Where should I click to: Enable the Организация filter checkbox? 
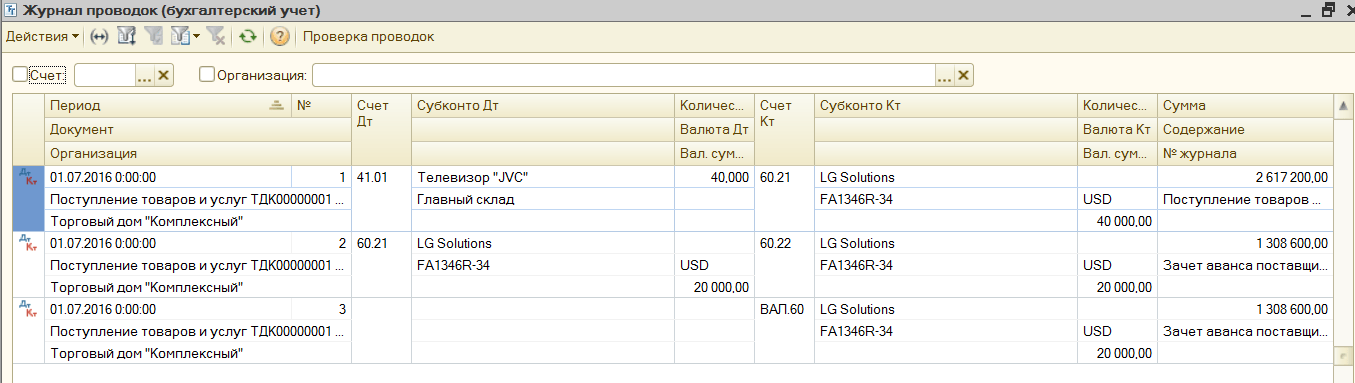pos(207,74)
